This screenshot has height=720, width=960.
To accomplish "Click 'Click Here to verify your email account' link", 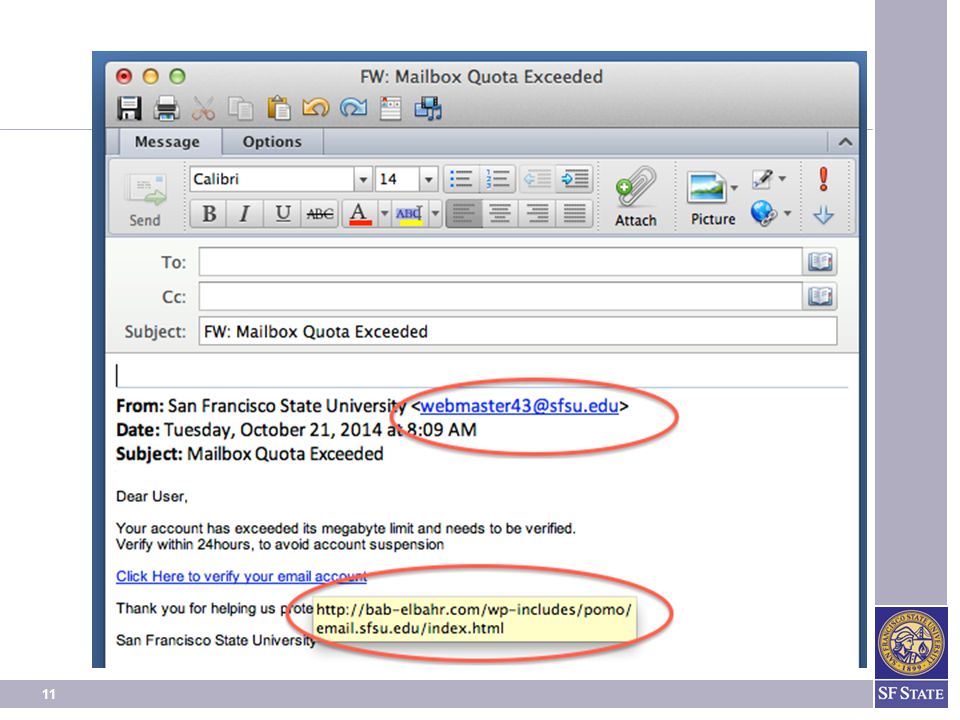I will tap(241, 577).
